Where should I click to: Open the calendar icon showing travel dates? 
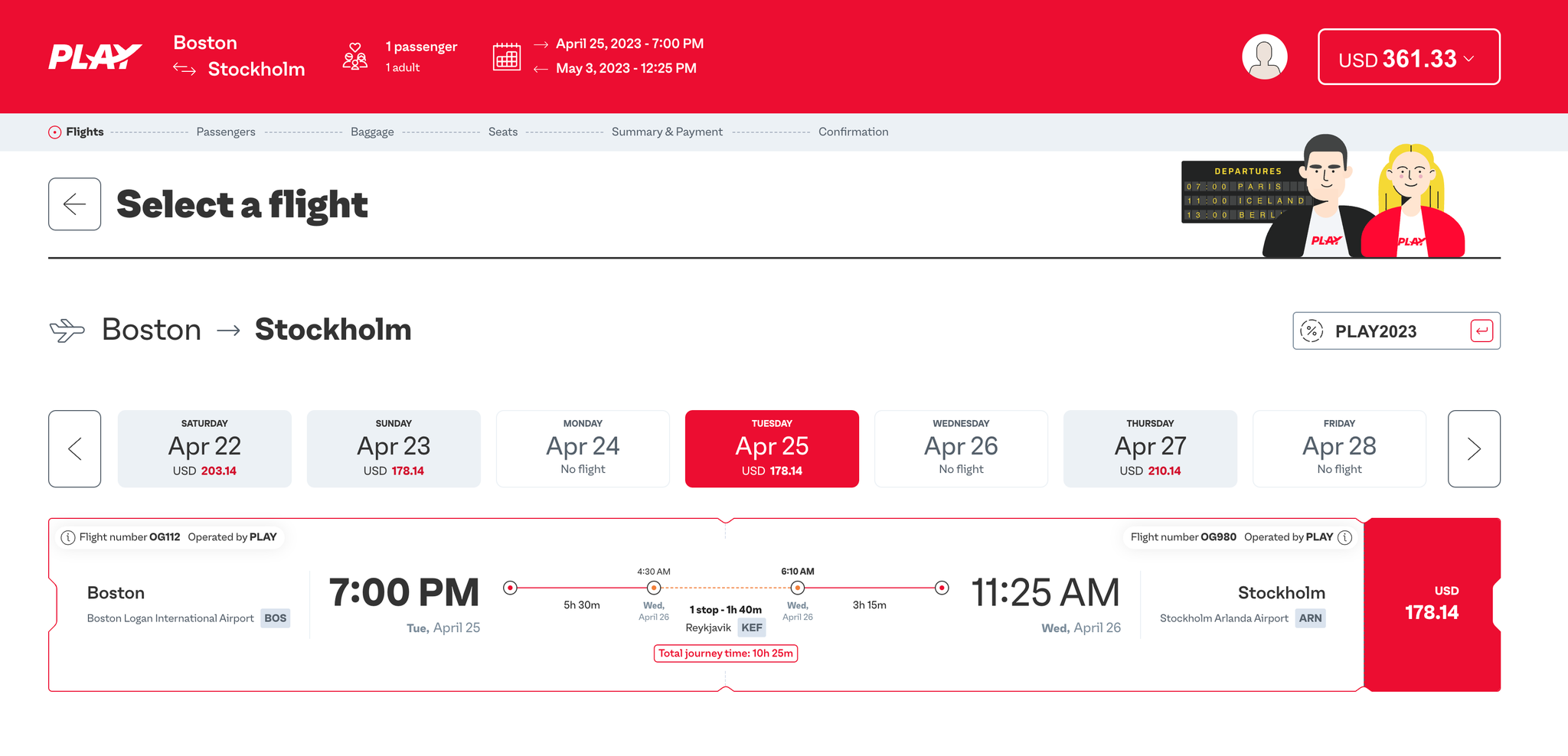tap(507, 56)
